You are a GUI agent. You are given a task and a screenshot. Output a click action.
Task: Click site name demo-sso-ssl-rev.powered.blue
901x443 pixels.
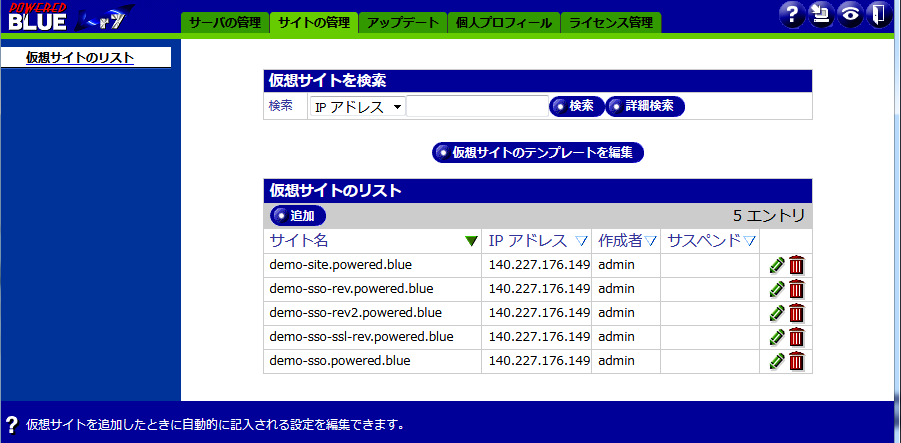[361, 337]
